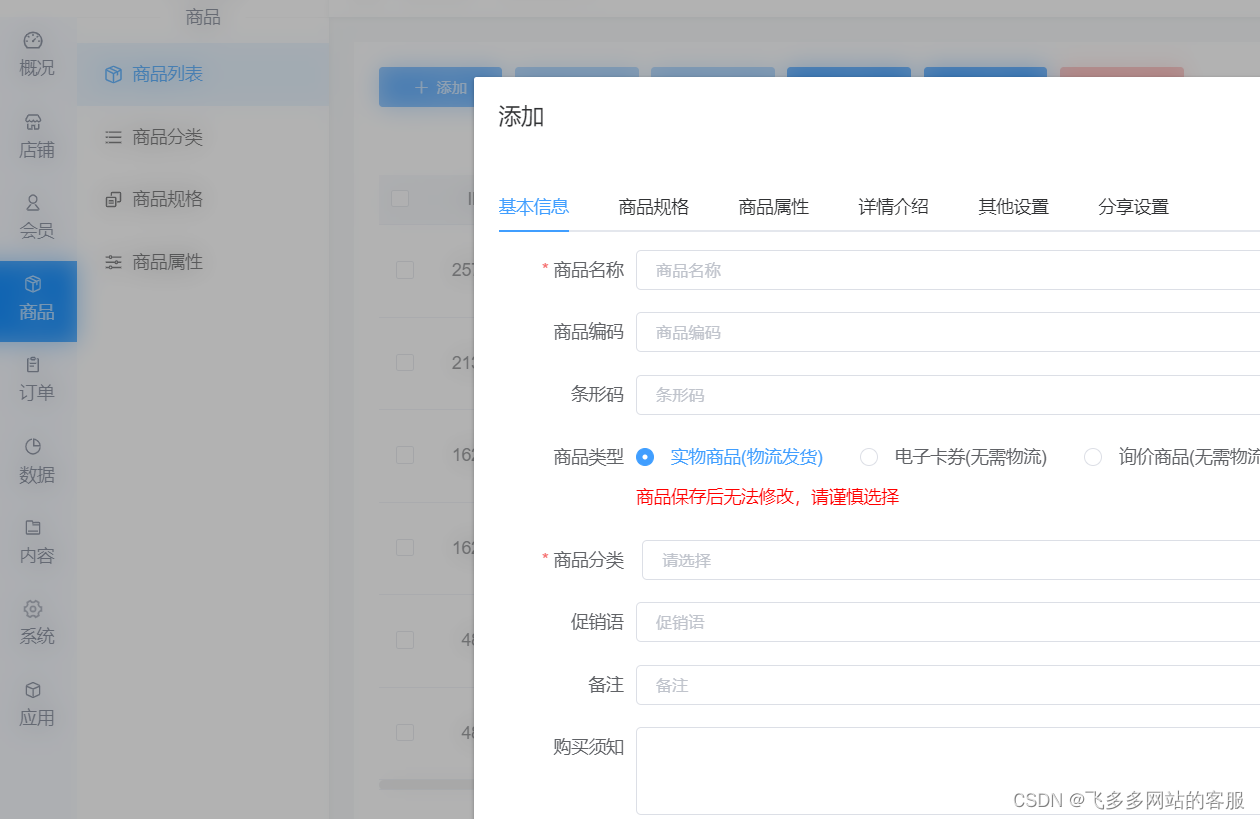
Task: Click the 促销语 input field
Action: 948,622
